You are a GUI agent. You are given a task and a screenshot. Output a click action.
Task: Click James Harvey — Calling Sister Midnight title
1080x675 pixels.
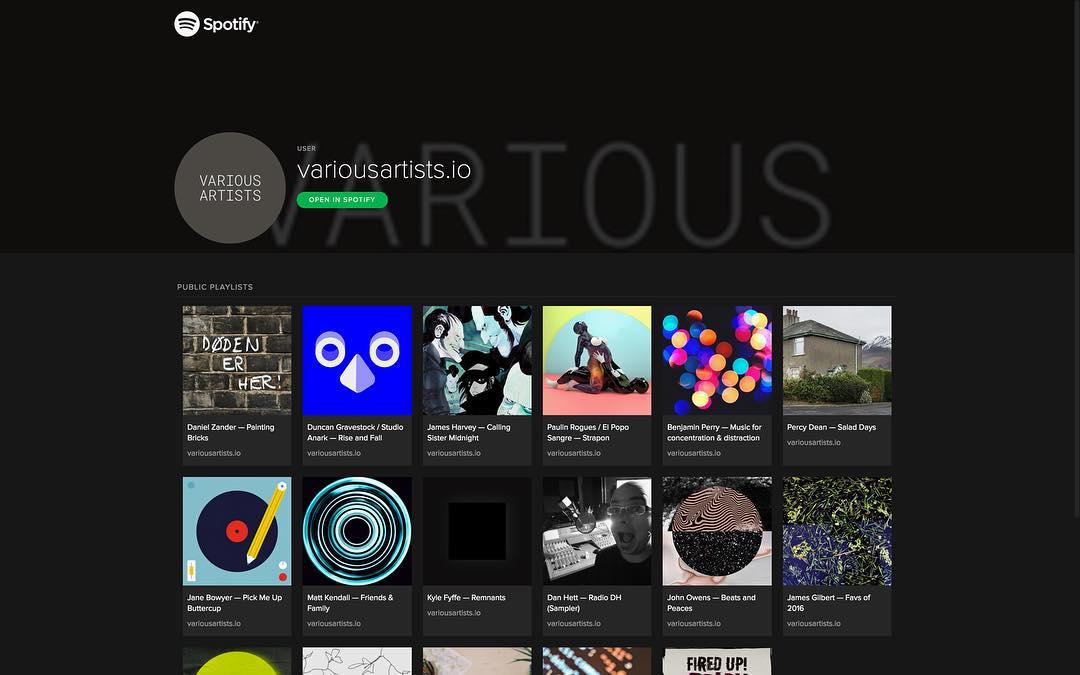click(468, 433)
